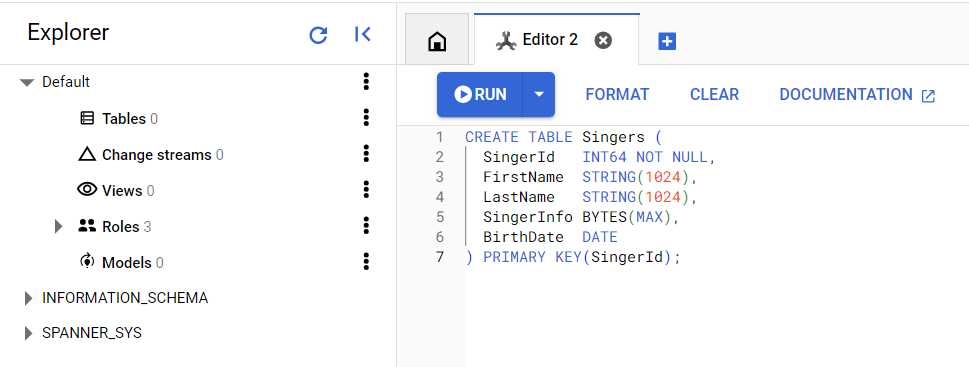This screenshot has width=969, height=367.
Task: Open the RUN button dropdown arrow
Action: pyautogui.click(x=539, y=95)
